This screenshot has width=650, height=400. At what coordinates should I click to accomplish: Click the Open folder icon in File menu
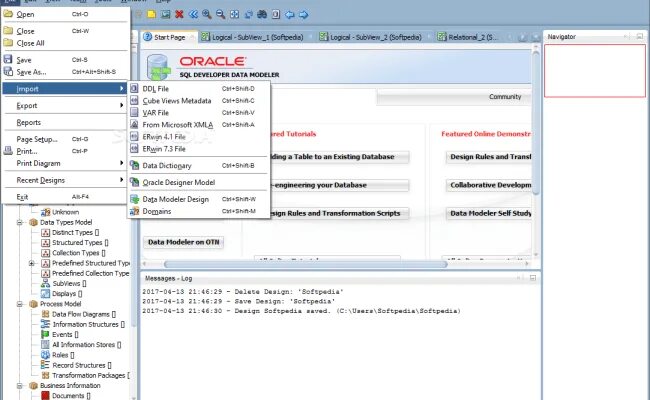click(8, 14)
